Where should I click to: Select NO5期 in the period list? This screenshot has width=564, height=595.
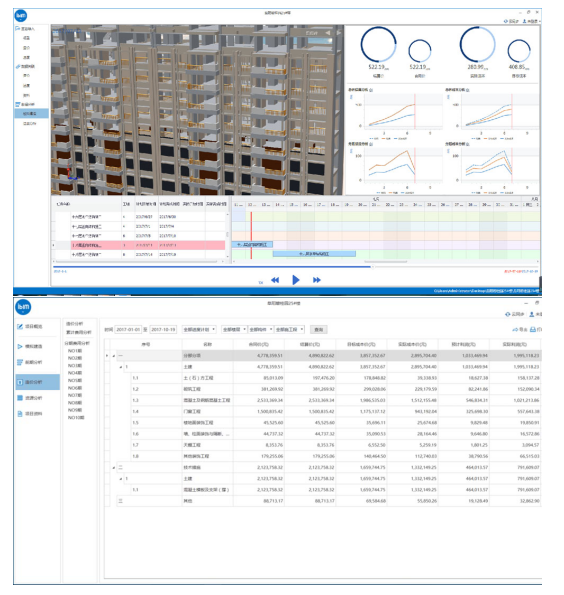click(75, 381)
